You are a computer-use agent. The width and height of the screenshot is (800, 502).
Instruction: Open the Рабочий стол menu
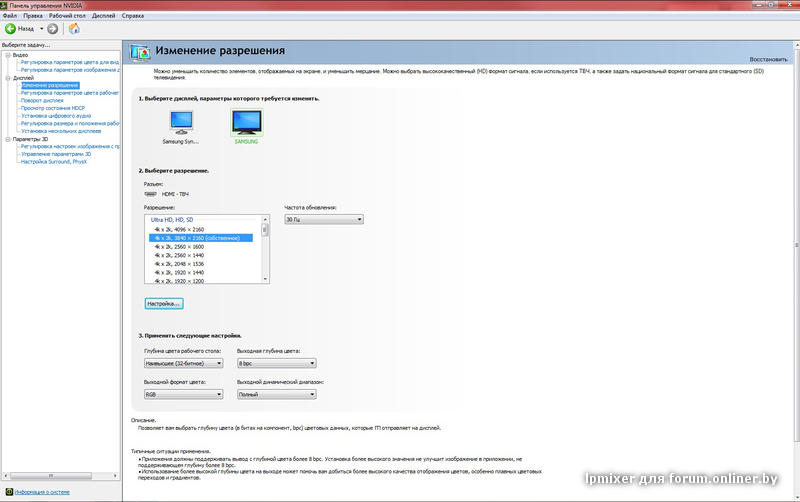(67, 16)
